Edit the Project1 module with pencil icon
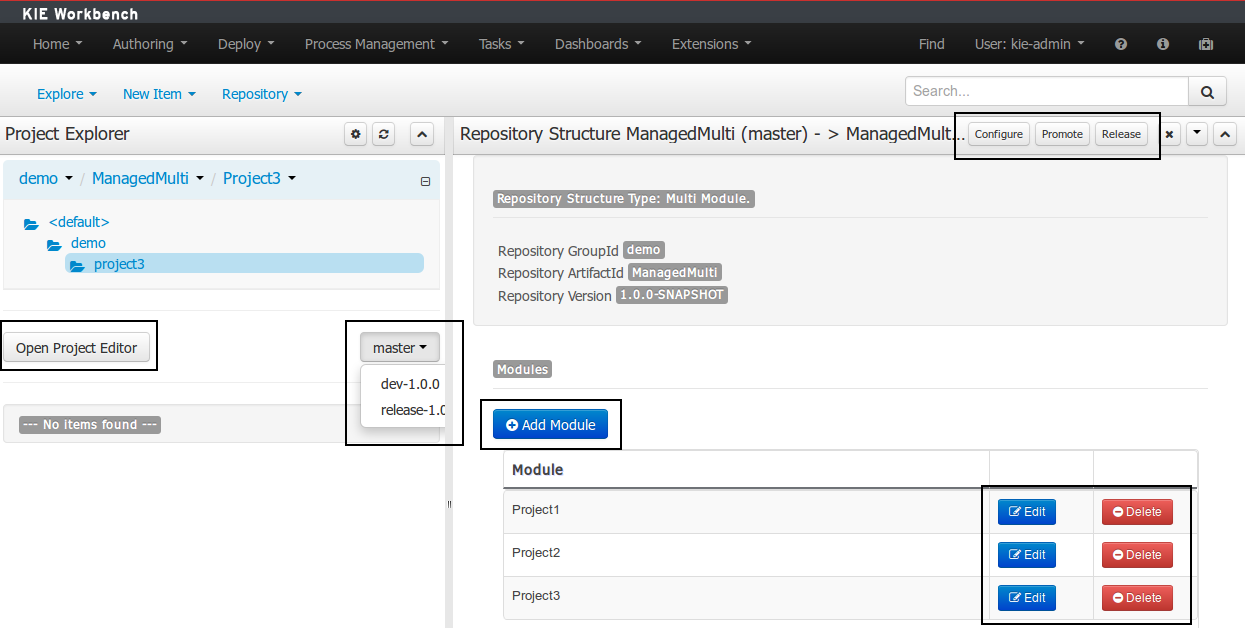This screenshot has height=628, width=1245. 1026,511
